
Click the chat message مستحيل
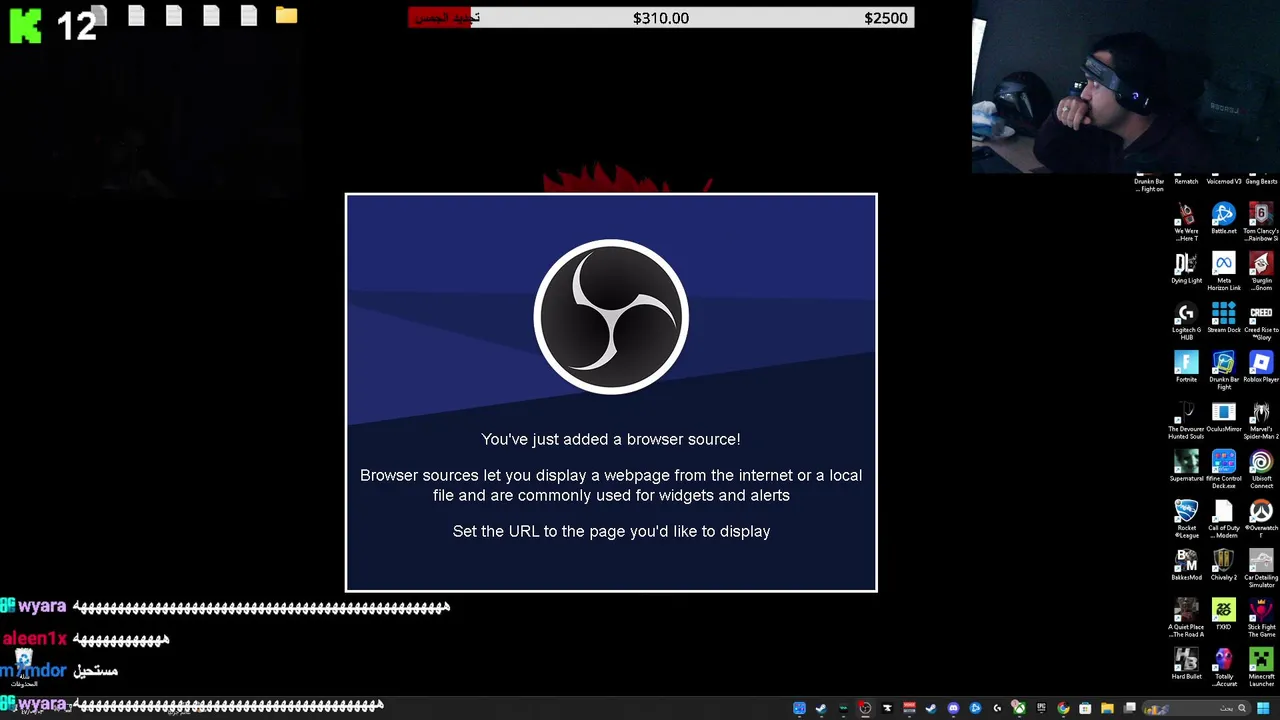click(96, 670)
